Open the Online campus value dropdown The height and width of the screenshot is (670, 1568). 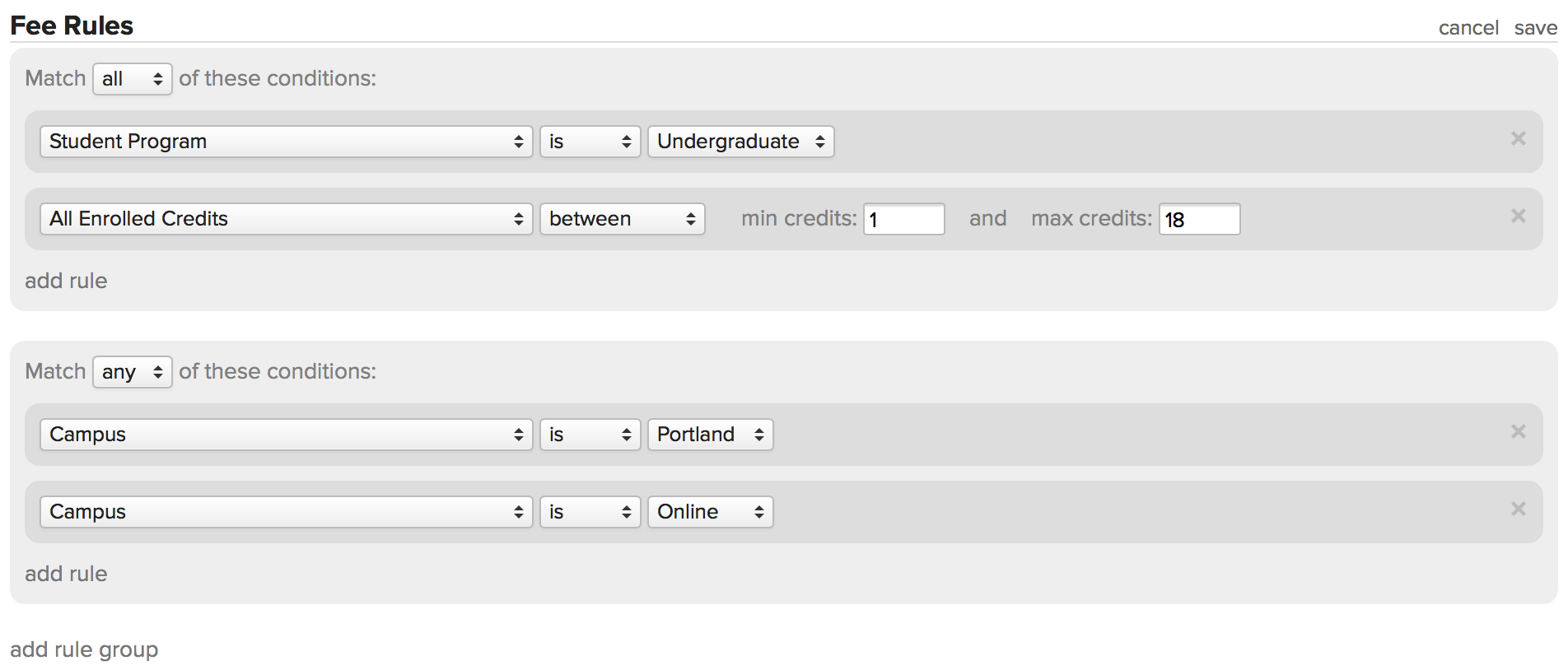(x=710, y=512)
